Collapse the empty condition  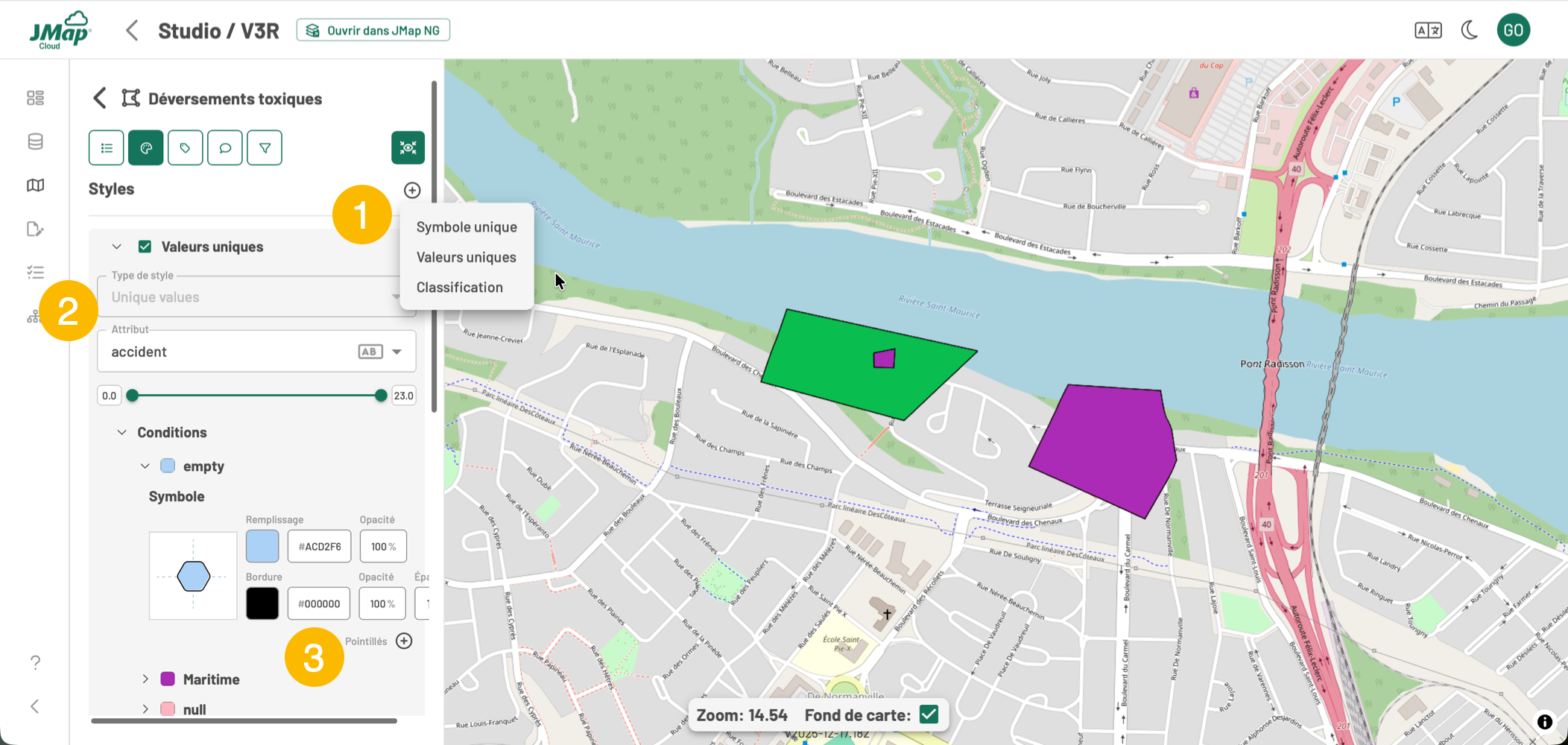click(145, 466)
